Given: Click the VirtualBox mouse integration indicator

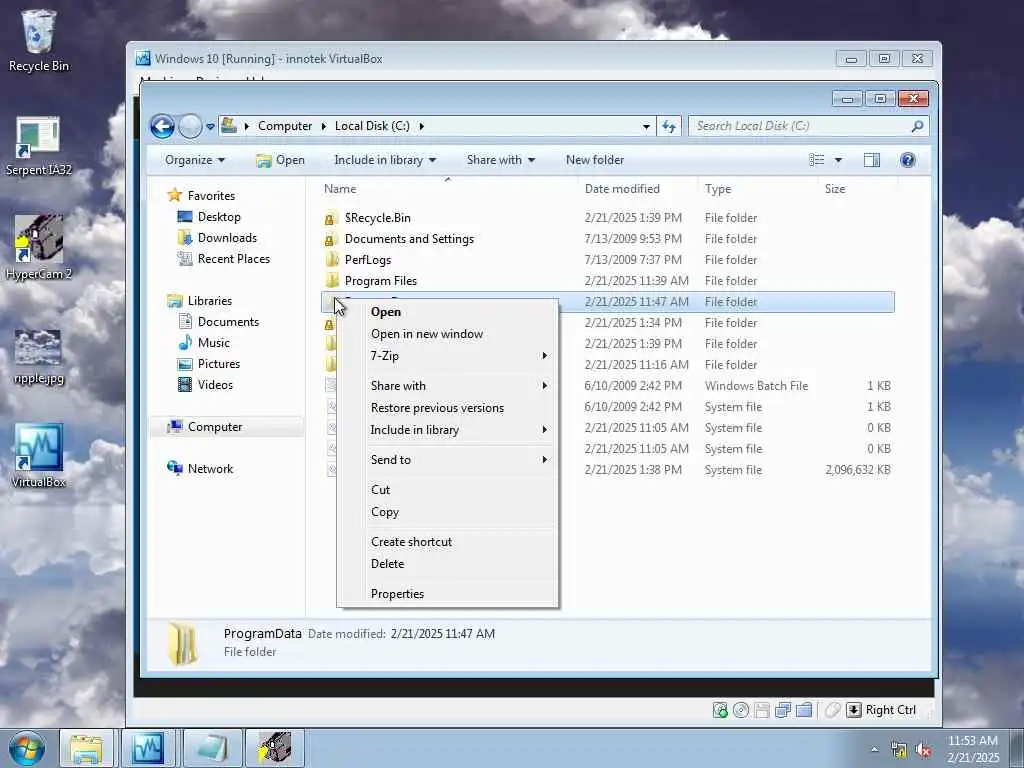Looking at the screenshot, I should click(832, 710).
